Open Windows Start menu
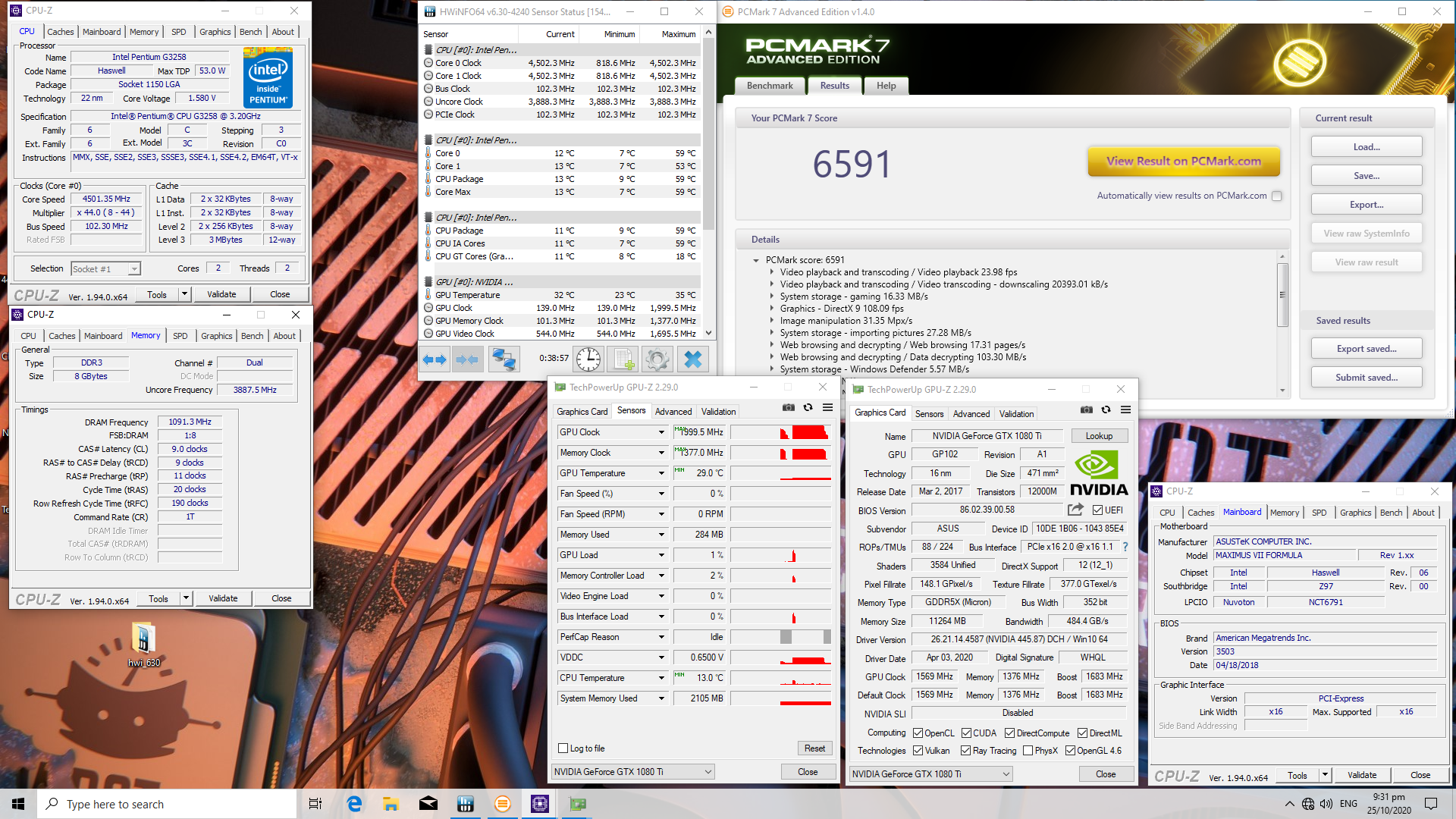The height and width of the screenshot is (819, 1456). [18, 804]
